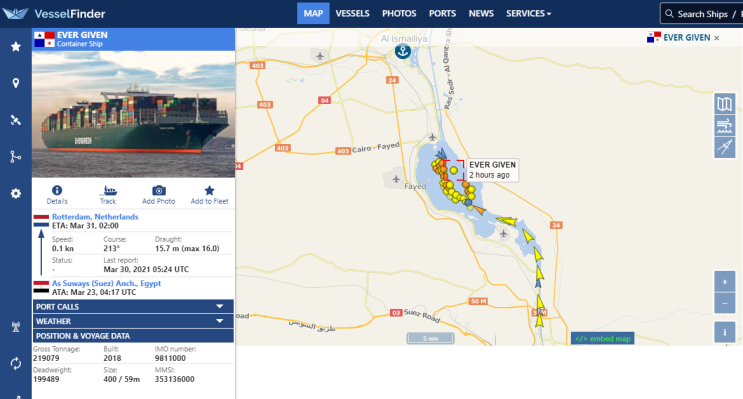Click the map scale bar
Screen dimensions: 743x399
click(x=430, y=338)
